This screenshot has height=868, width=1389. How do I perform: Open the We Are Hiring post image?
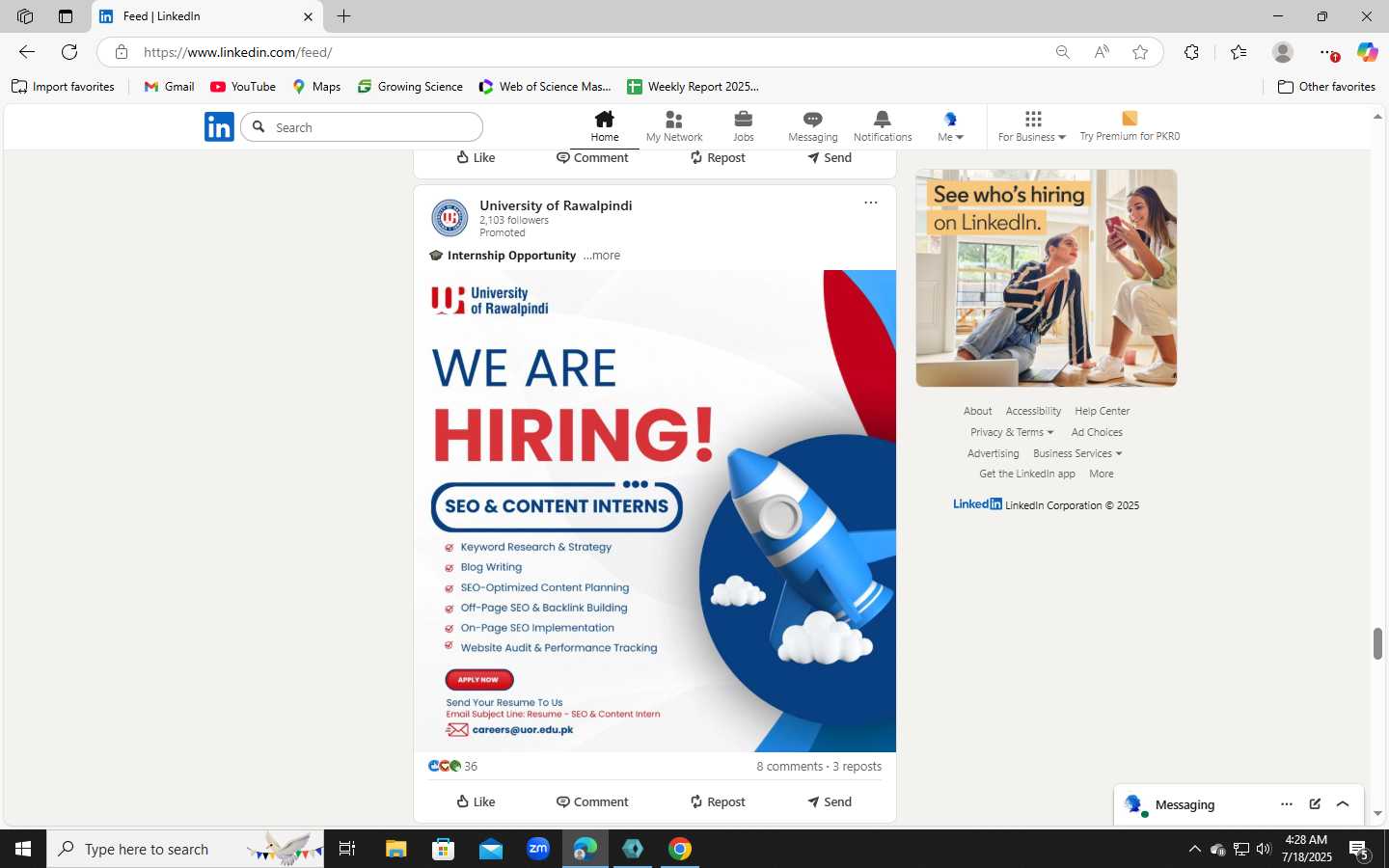(655, 511)
